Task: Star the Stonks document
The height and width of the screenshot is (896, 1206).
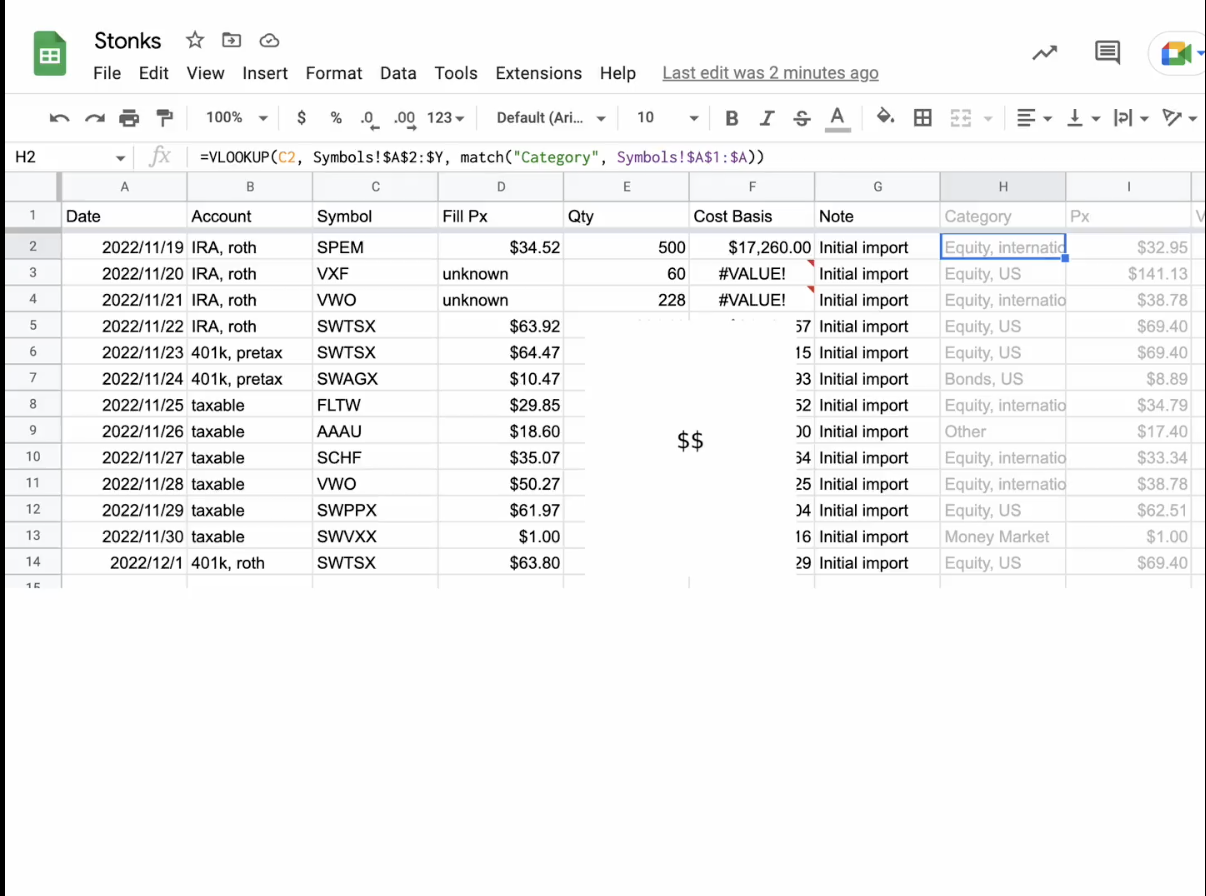Action: 195,40
